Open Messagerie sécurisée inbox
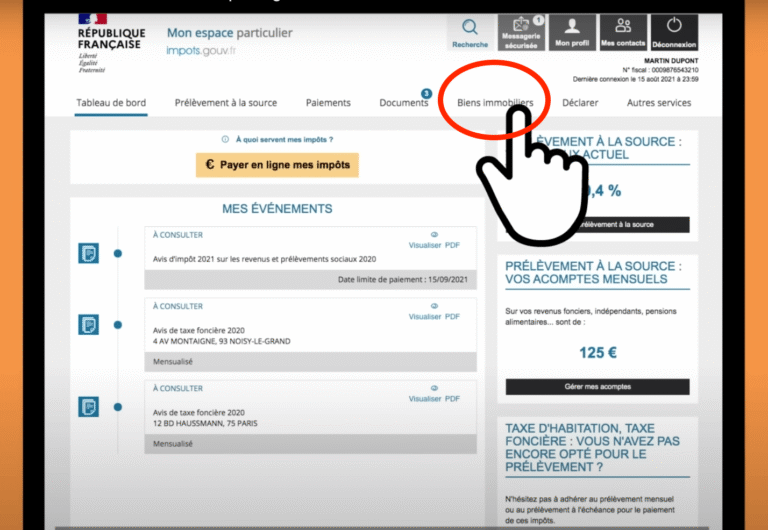 click(521, 32)
